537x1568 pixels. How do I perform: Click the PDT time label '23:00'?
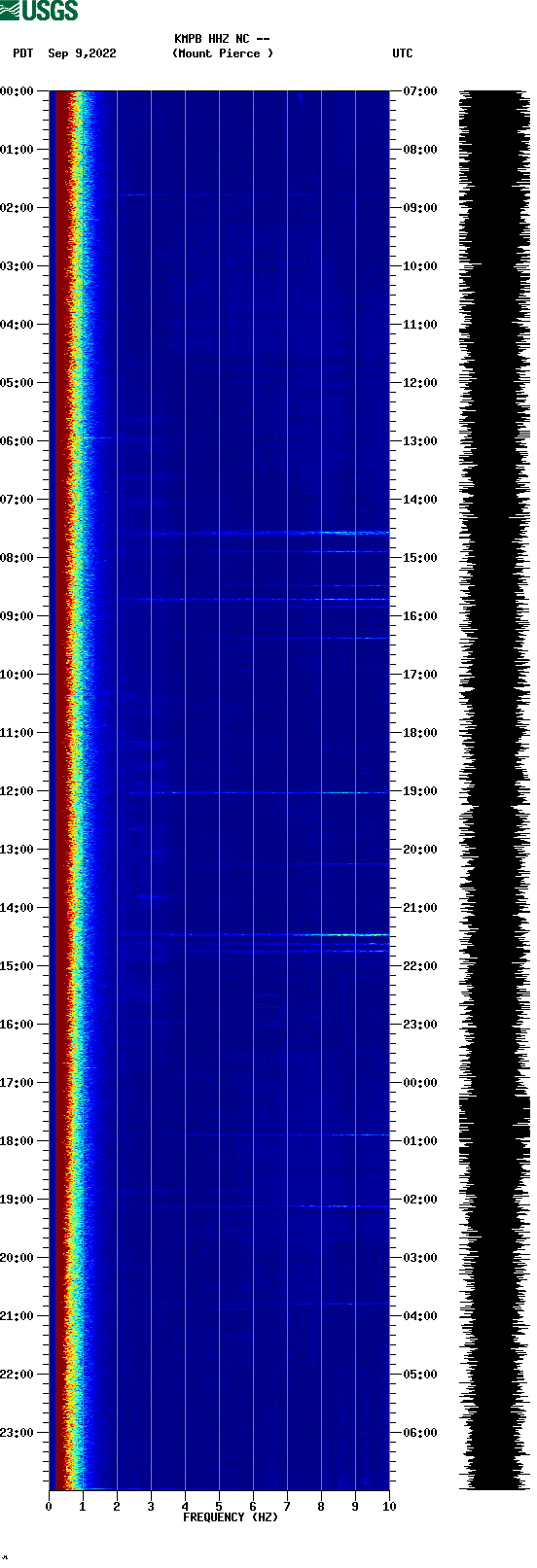(x=17, y=1433)
